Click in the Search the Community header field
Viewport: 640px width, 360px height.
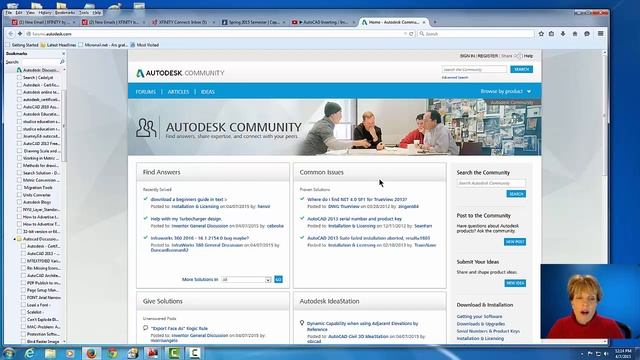[x=474, y=69]
